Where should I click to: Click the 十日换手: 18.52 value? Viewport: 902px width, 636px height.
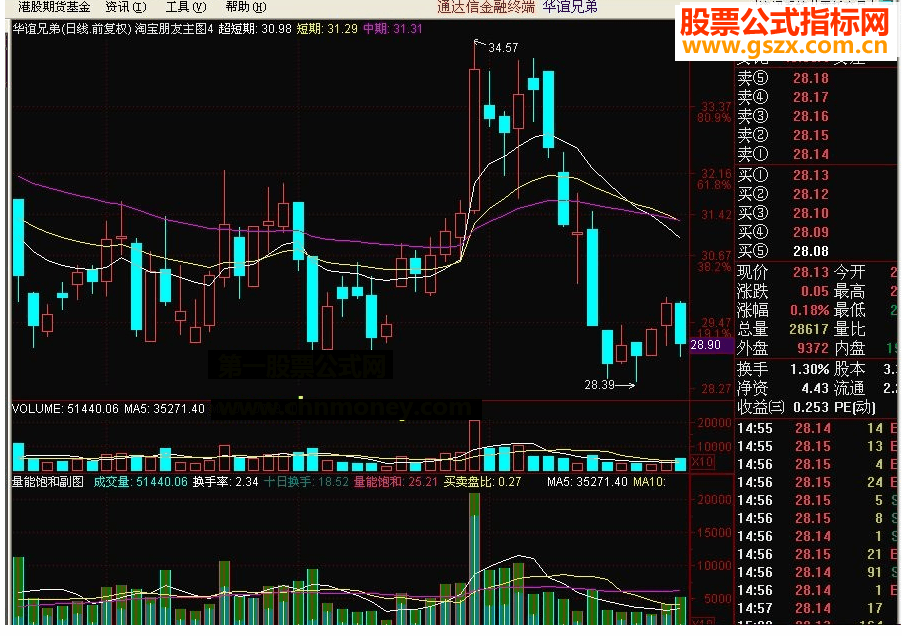(x=306, y=481)
